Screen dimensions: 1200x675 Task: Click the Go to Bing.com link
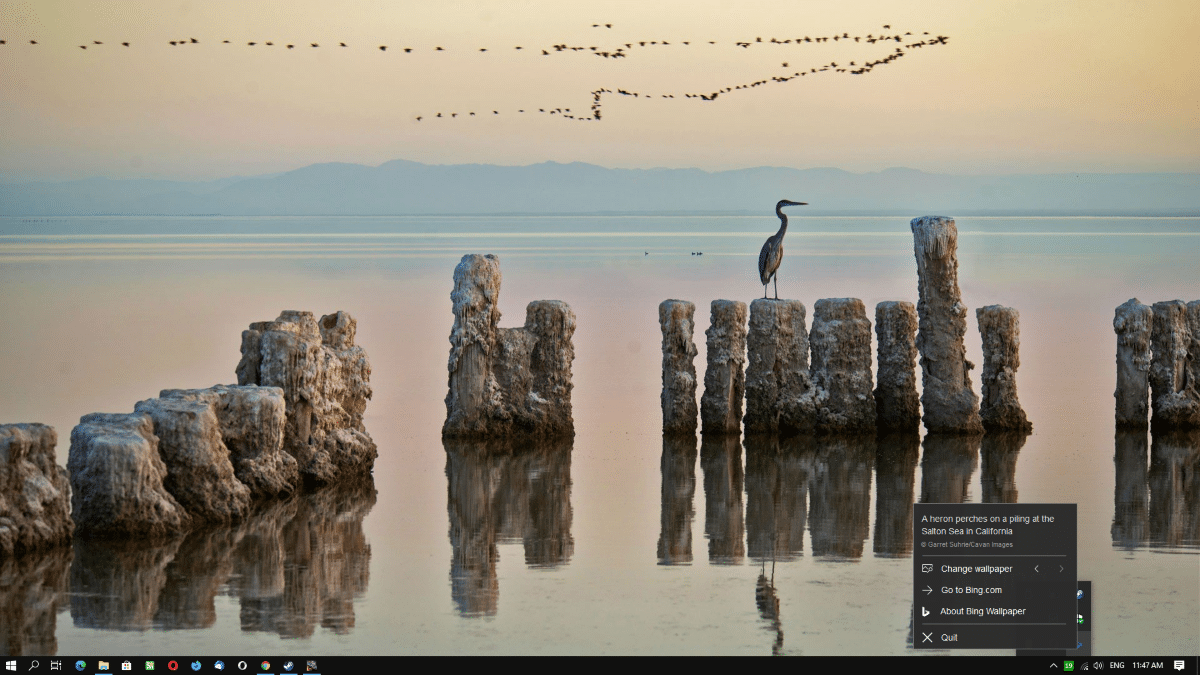(970, 590)
